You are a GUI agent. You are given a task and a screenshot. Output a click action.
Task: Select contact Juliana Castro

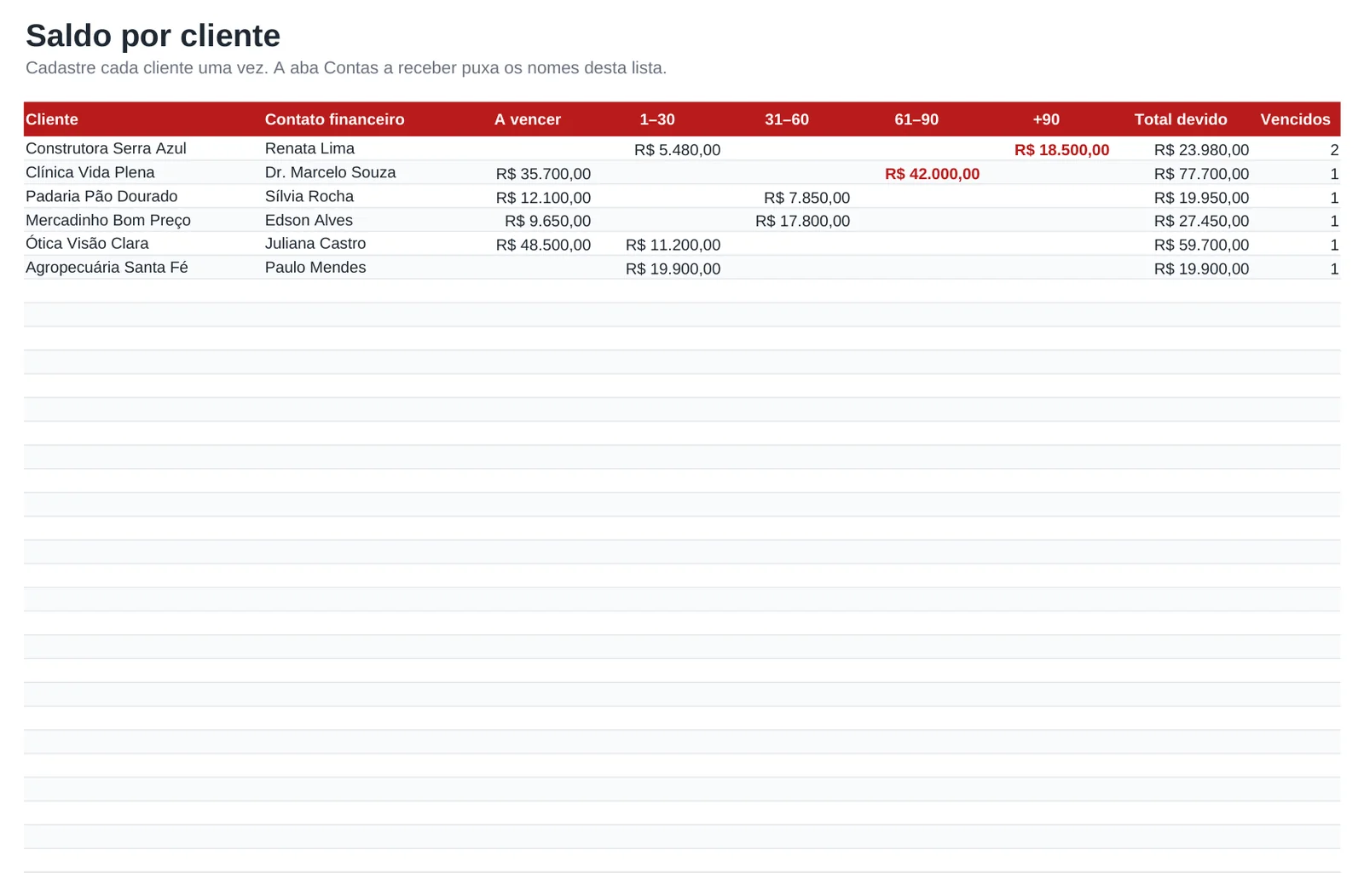[x=315, y=243]
